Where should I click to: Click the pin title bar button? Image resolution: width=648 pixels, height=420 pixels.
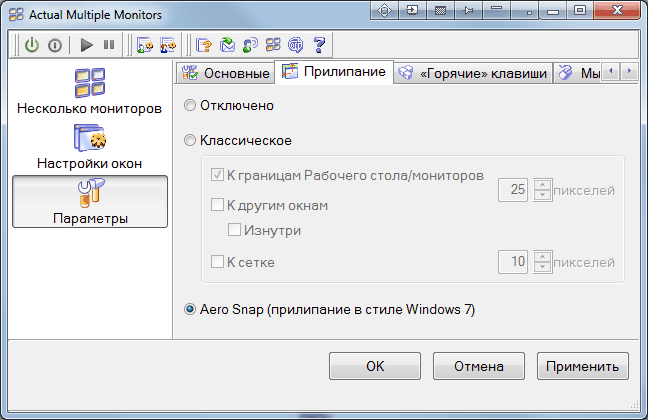coord(469,10)
